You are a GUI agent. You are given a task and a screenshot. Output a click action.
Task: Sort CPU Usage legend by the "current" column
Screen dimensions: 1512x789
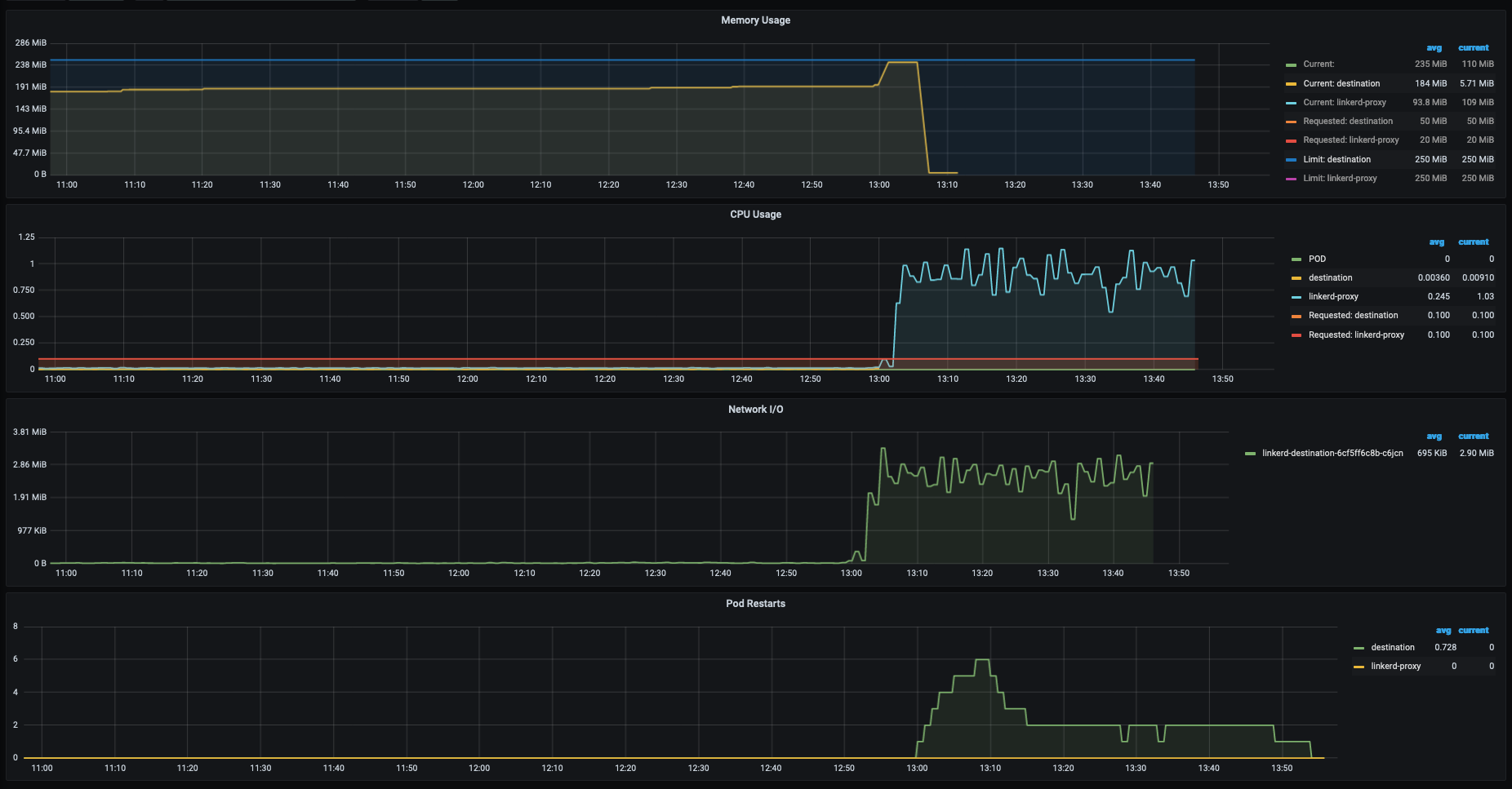(x=1474, y=242)
